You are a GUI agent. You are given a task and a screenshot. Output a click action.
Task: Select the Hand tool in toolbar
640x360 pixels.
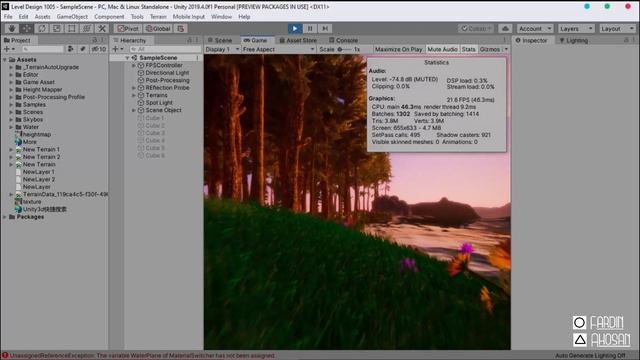[12, 29]
